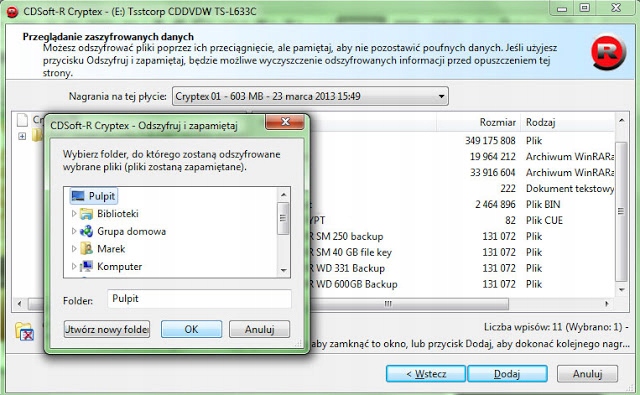The height and width of the screenshot is (395, 640).
Task: Select the row sized 33 916 604
Action: coord(461,173)
